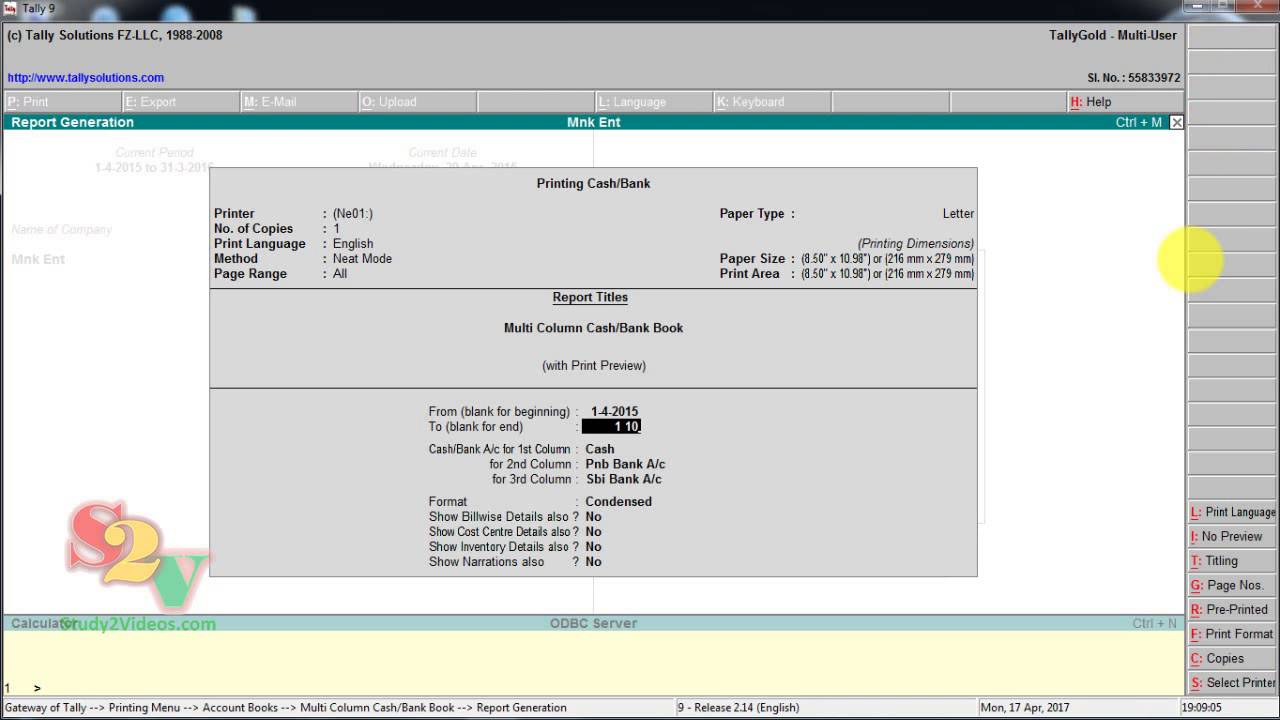The image size is (1280, 720).
Task: Click the Gateway of Tally breadcrumb path
Action: [286, 707]
